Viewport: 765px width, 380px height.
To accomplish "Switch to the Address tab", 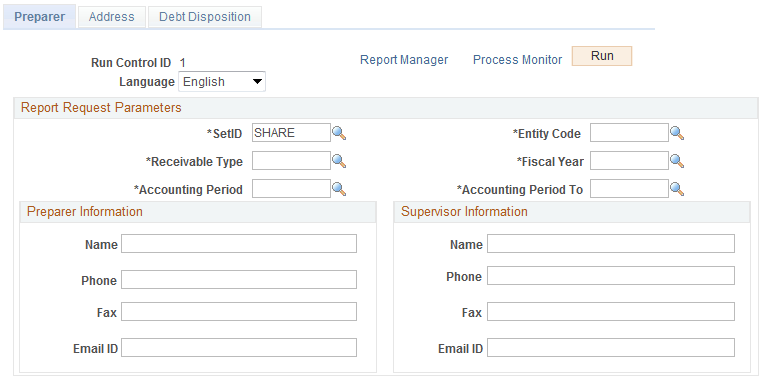I will pos(112,17).
